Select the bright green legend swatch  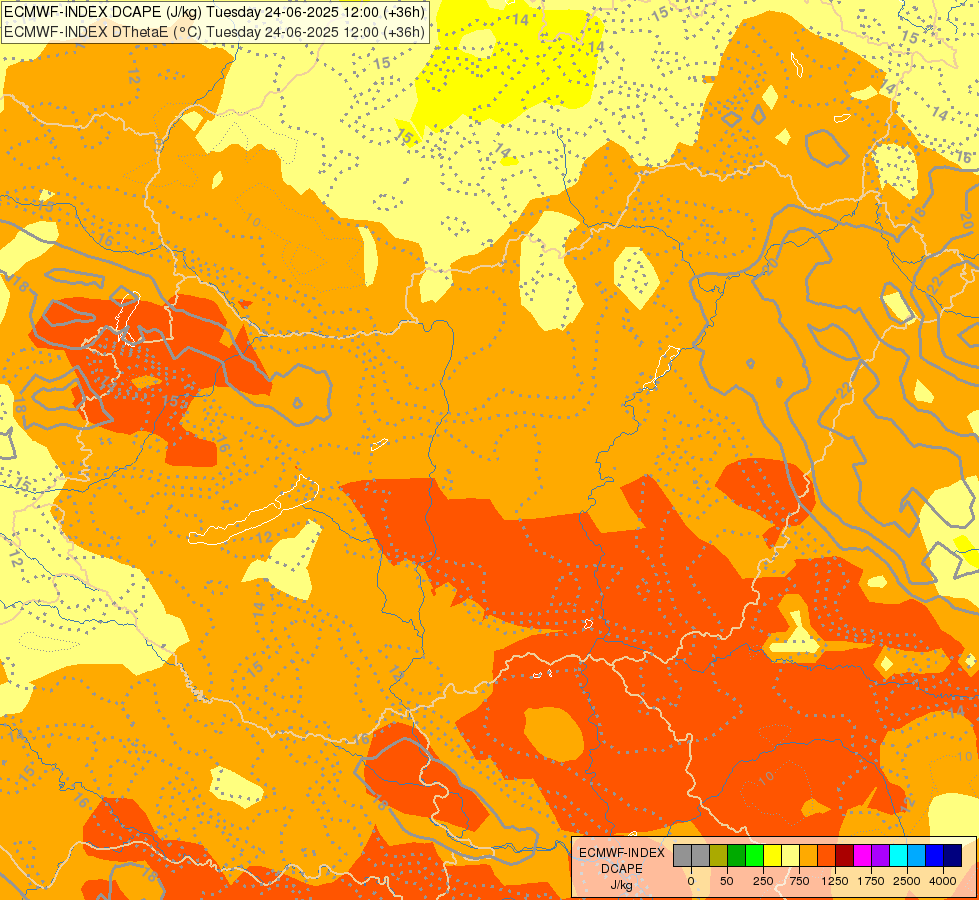tap(754, 855)
